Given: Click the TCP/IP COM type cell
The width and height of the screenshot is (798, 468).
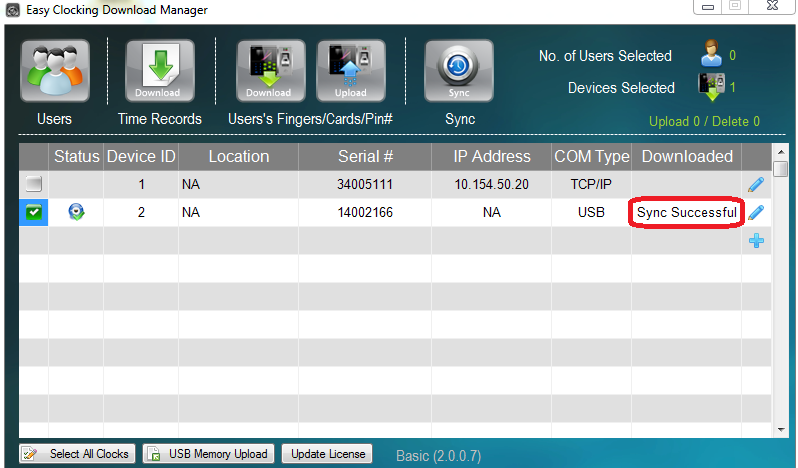Looking at the screenshot, I should click(x=591, y=184).
